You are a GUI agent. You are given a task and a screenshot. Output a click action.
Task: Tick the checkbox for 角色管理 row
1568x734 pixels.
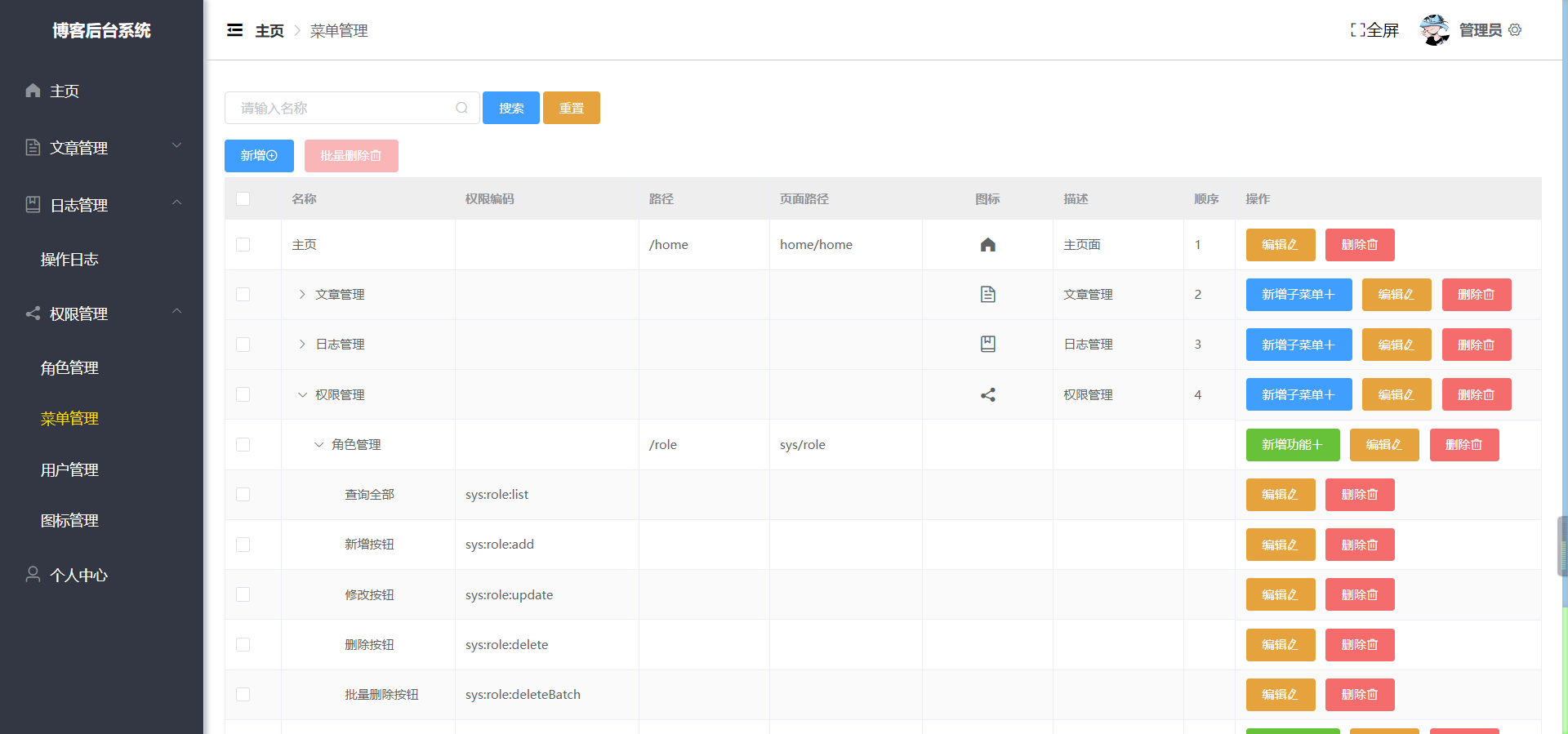tap(243, 444)
